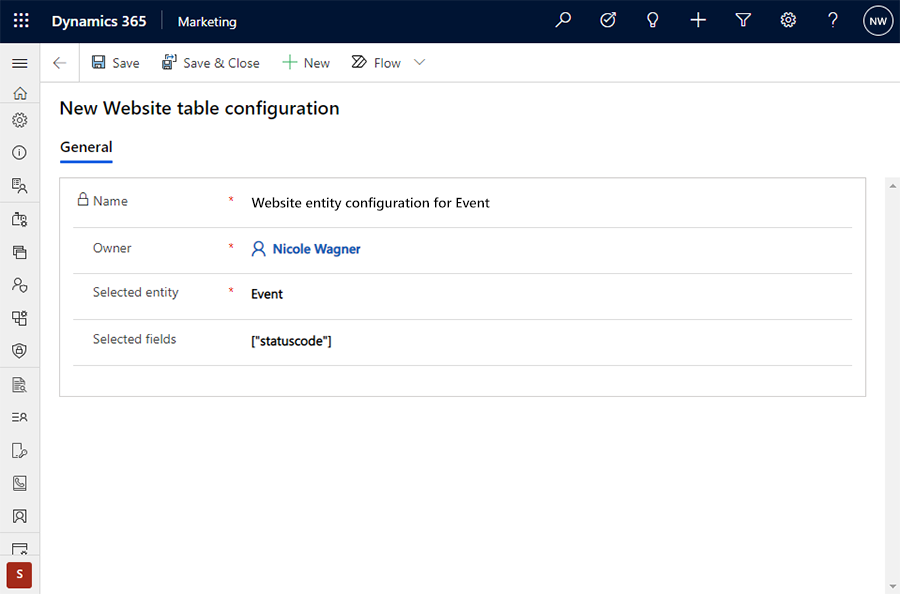Toggle the hamburger site map menu

(20, 63)
